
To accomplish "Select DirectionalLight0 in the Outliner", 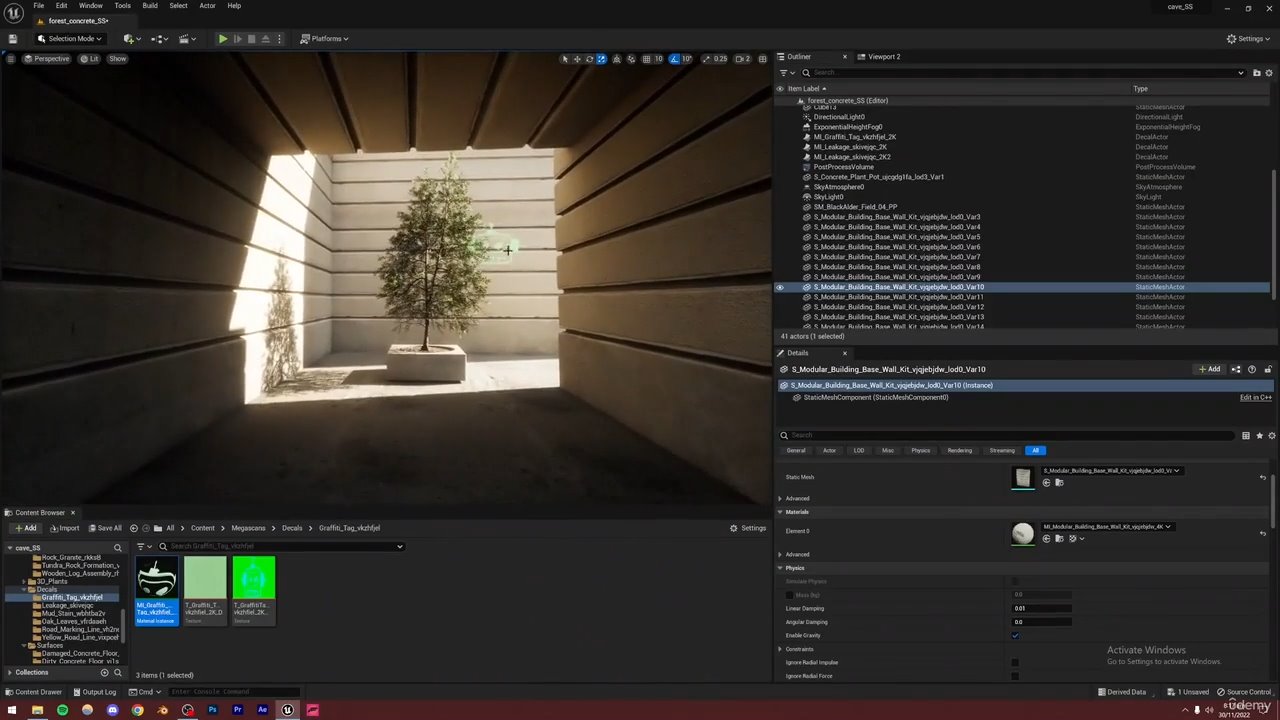I will click(x=839, y=117).
